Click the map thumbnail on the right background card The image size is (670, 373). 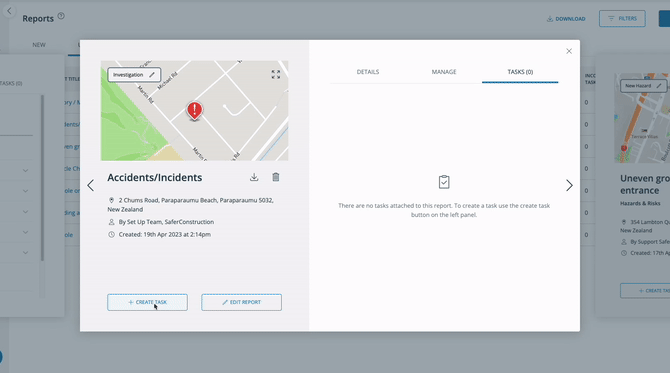tap(642, 118)
